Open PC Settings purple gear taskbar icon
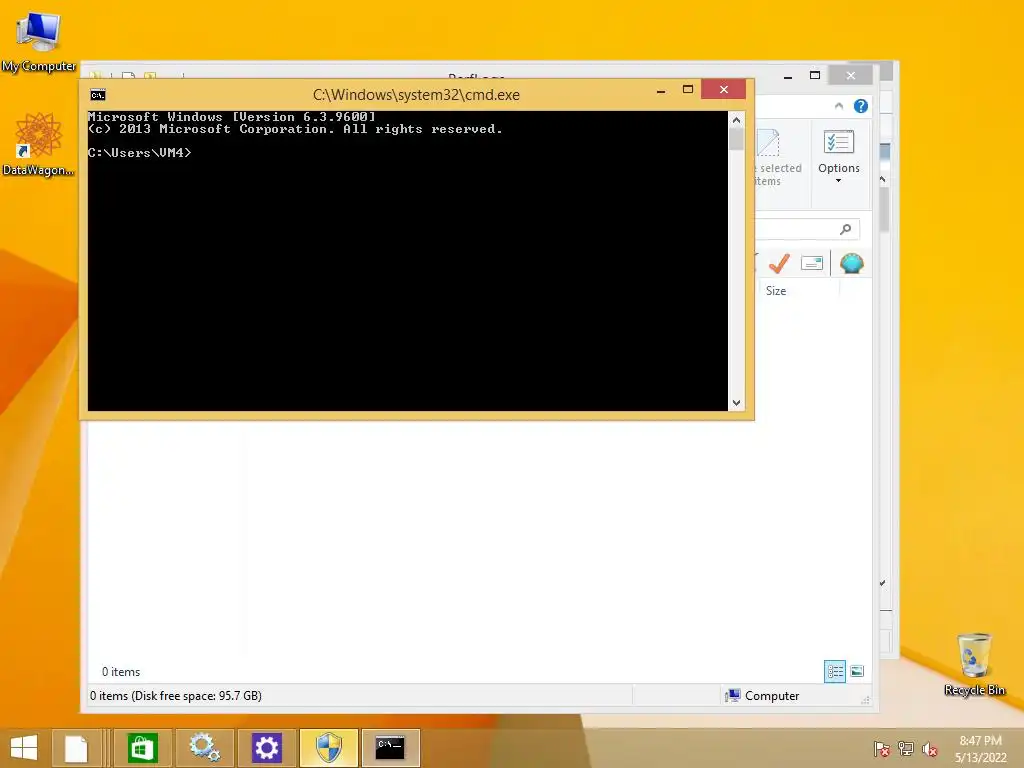1024x768 pixels. (266, 748)
